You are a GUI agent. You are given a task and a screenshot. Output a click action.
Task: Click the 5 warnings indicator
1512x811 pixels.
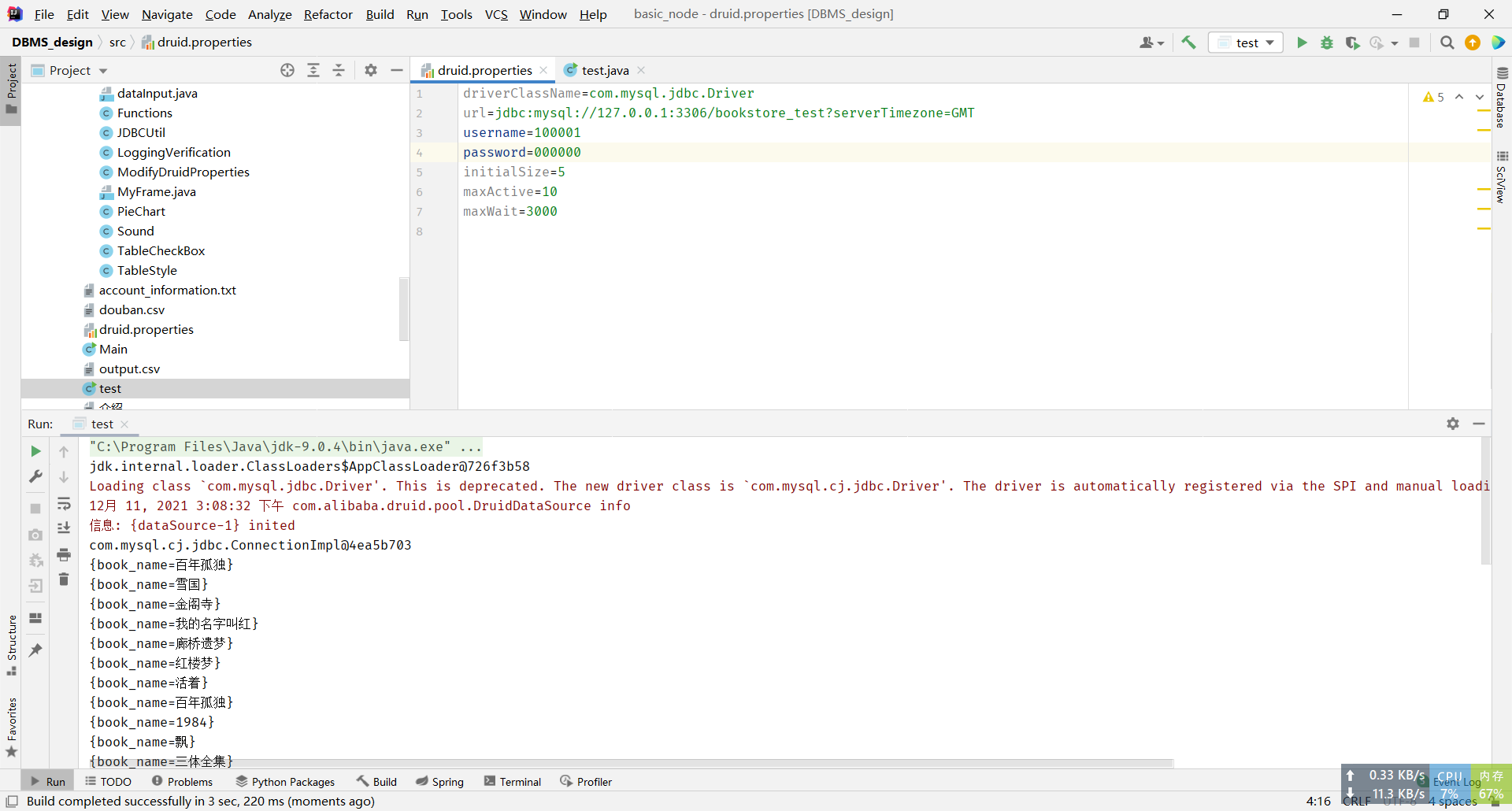(1434, 97)
